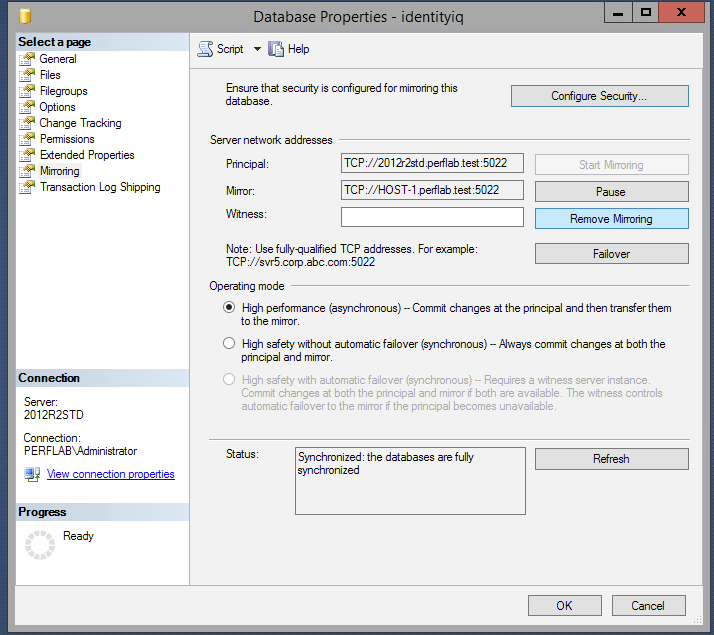Open View connection properties link
The image size is (714, 635).
point(111,474)
